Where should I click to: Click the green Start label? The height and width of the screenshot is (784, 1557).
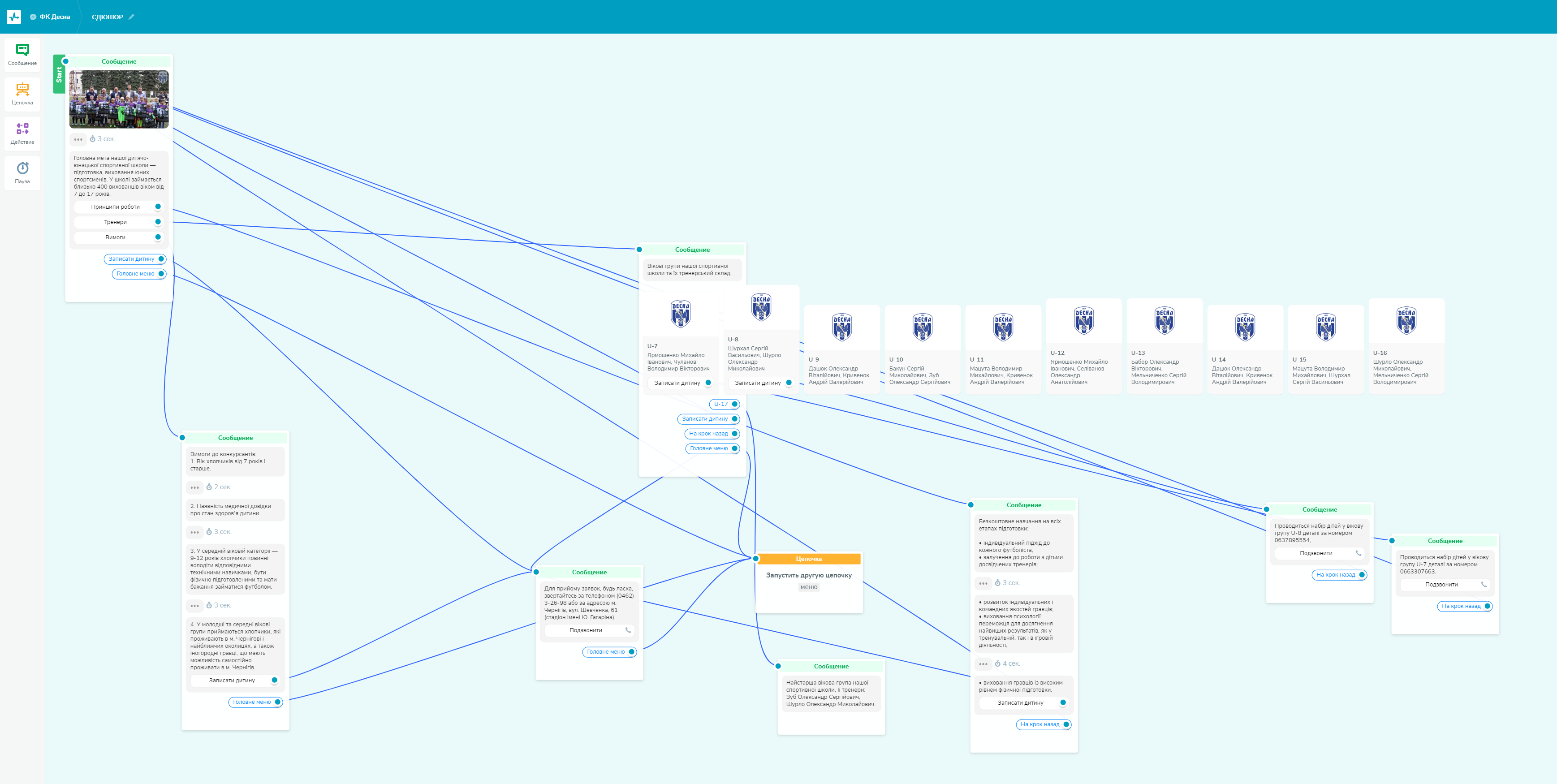pyautogui.click(x=59, y=74)
